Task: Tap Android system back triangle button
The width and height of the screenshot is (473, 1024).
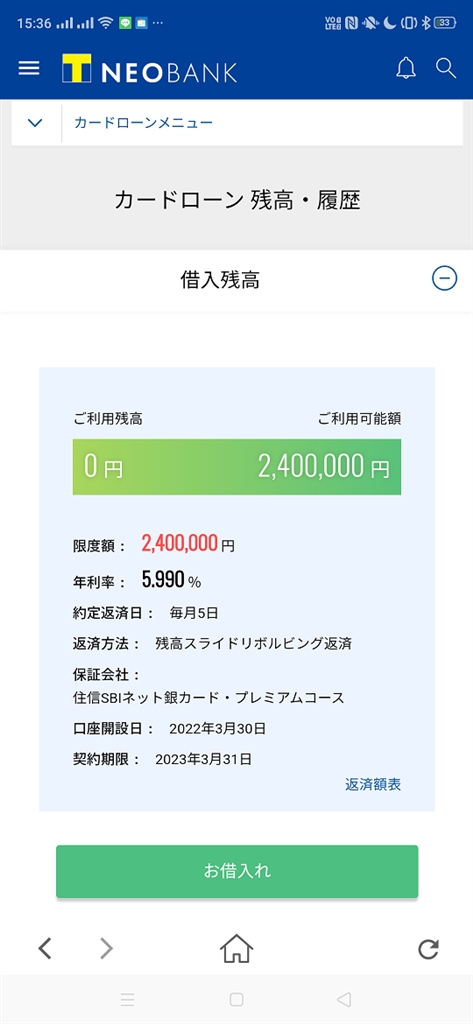Action: click(x=344, y=999)
